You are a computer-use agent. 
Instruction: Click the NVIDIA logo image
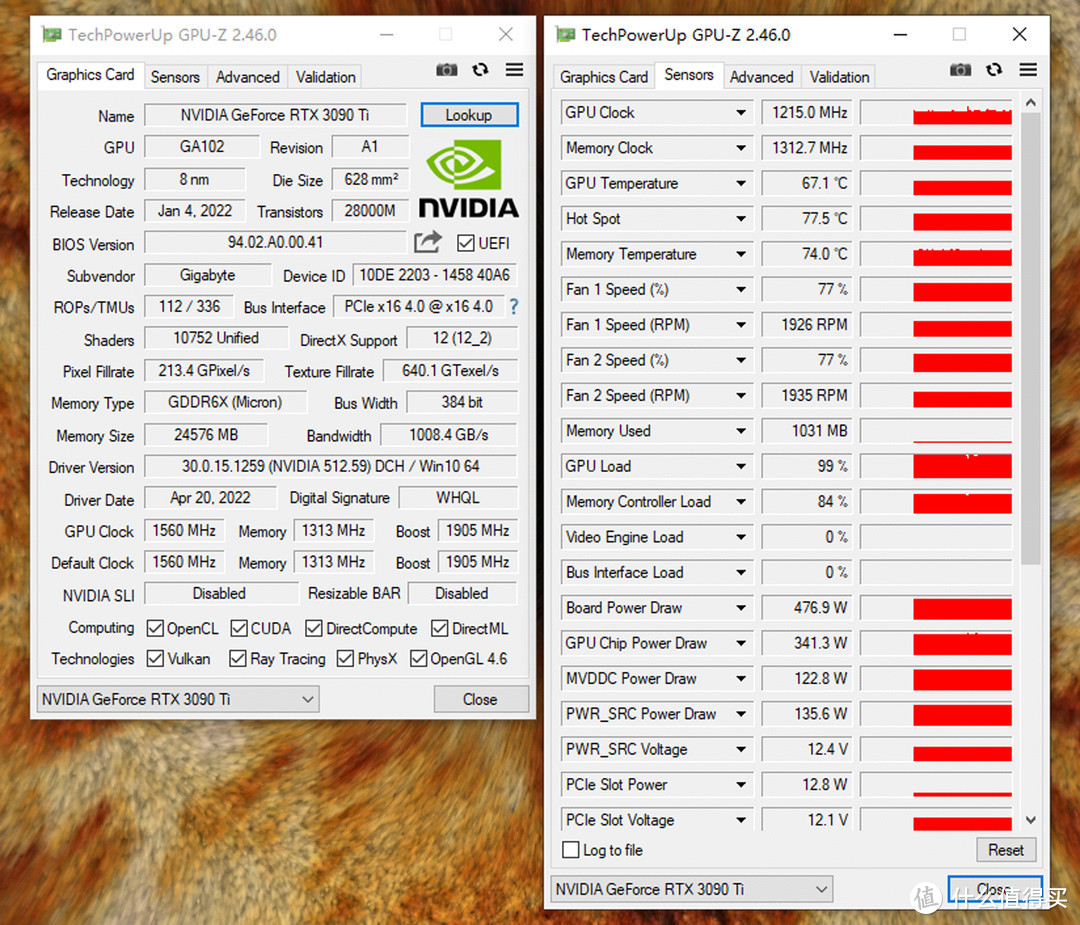coord(468,178)
